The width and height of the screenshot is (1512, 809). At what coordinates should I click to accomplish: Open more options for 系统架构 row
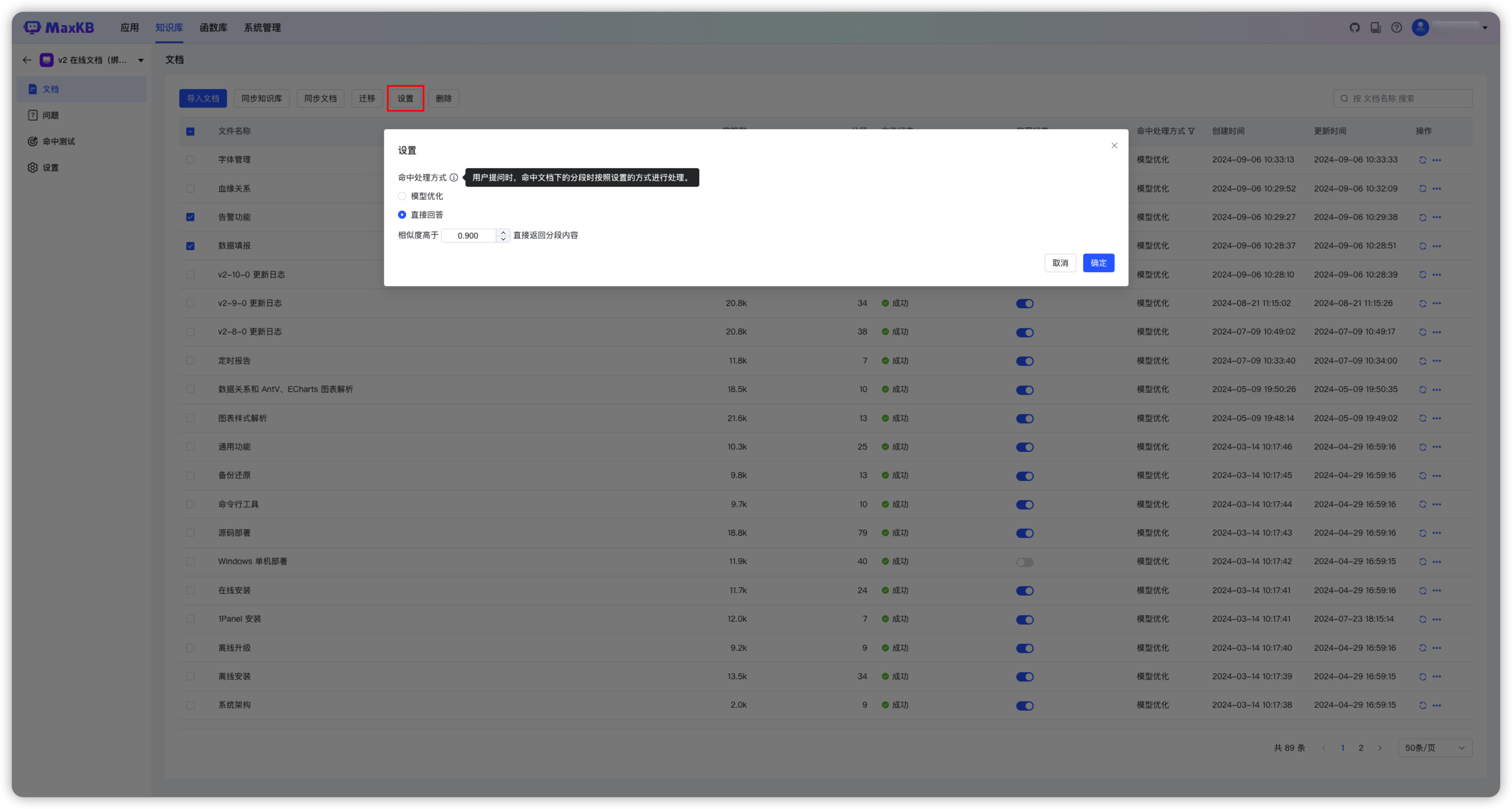click(1436, 705)
